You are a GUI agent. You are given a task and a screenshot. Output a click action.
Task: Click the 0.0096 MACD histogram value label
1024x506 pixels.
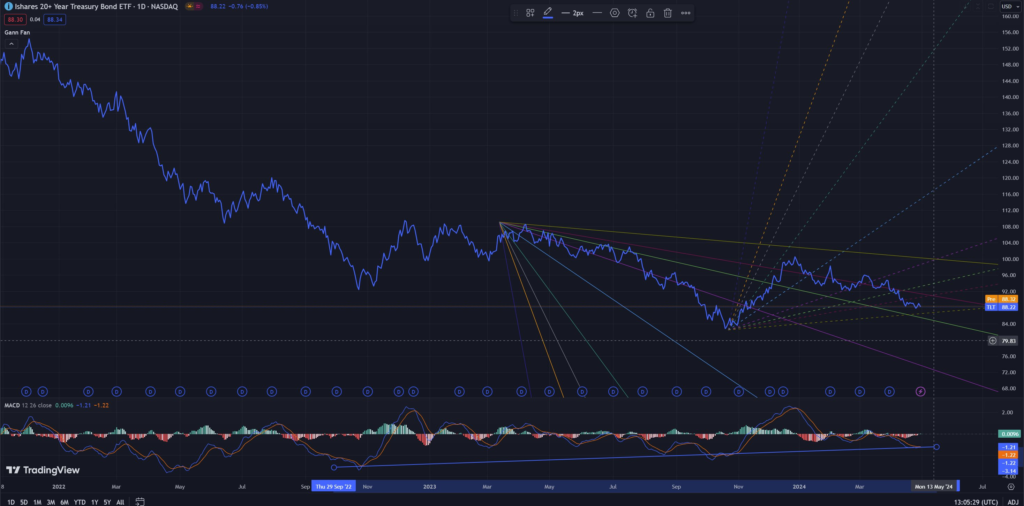1010,434
